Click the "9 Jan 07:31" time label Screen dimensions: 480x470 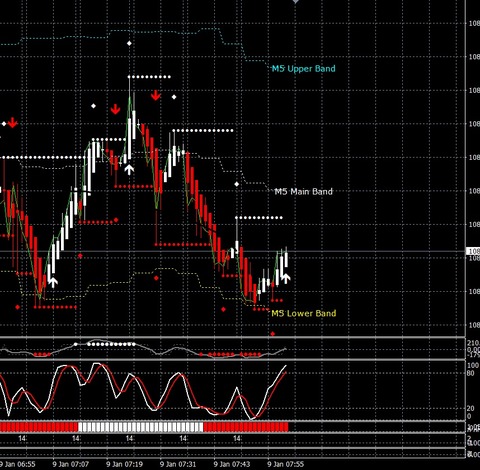click(x=178, y=464)
